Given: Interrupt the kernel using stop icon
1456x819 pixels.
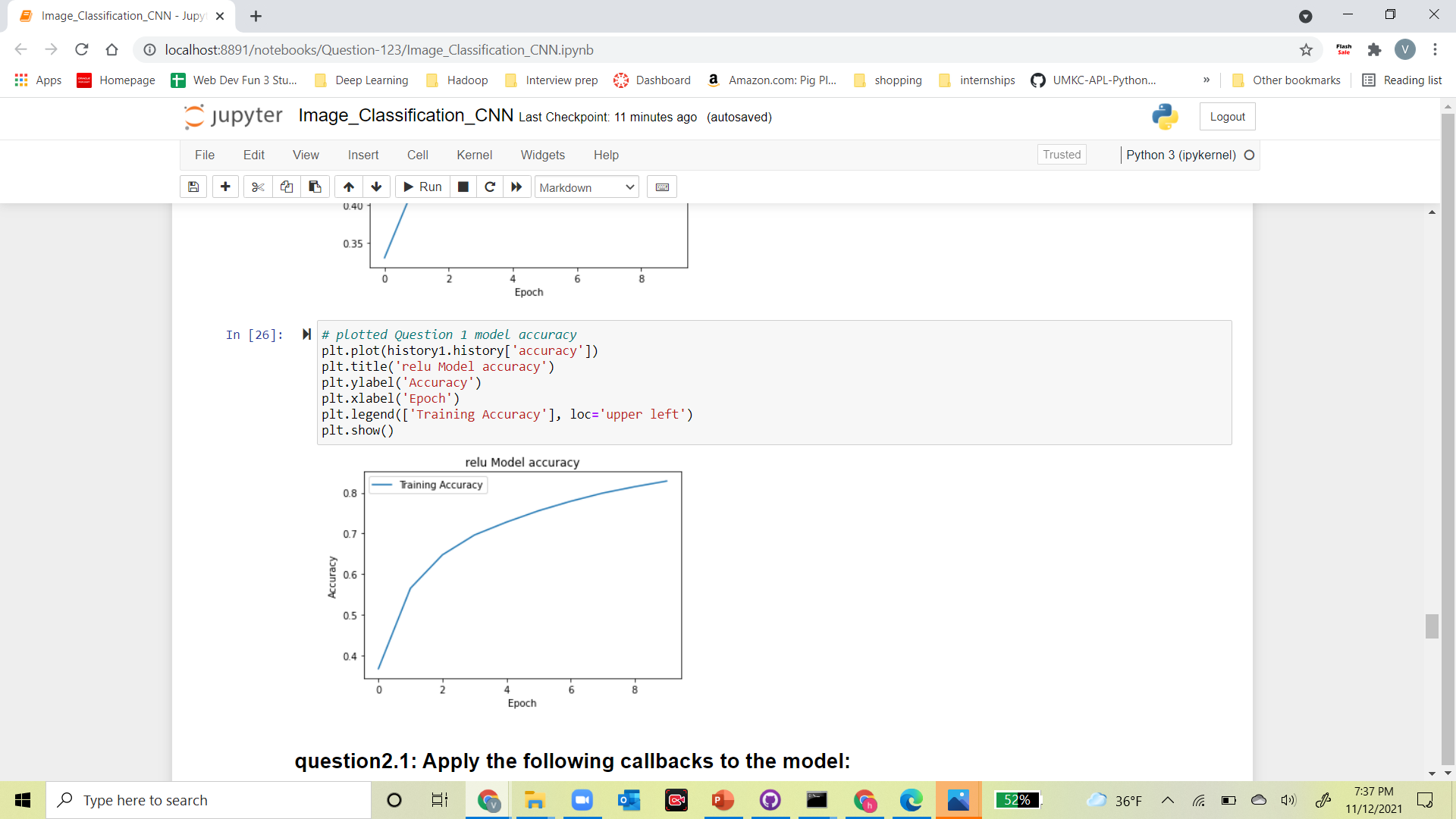Looking at the screenshot, I should [x=463, y=187].
